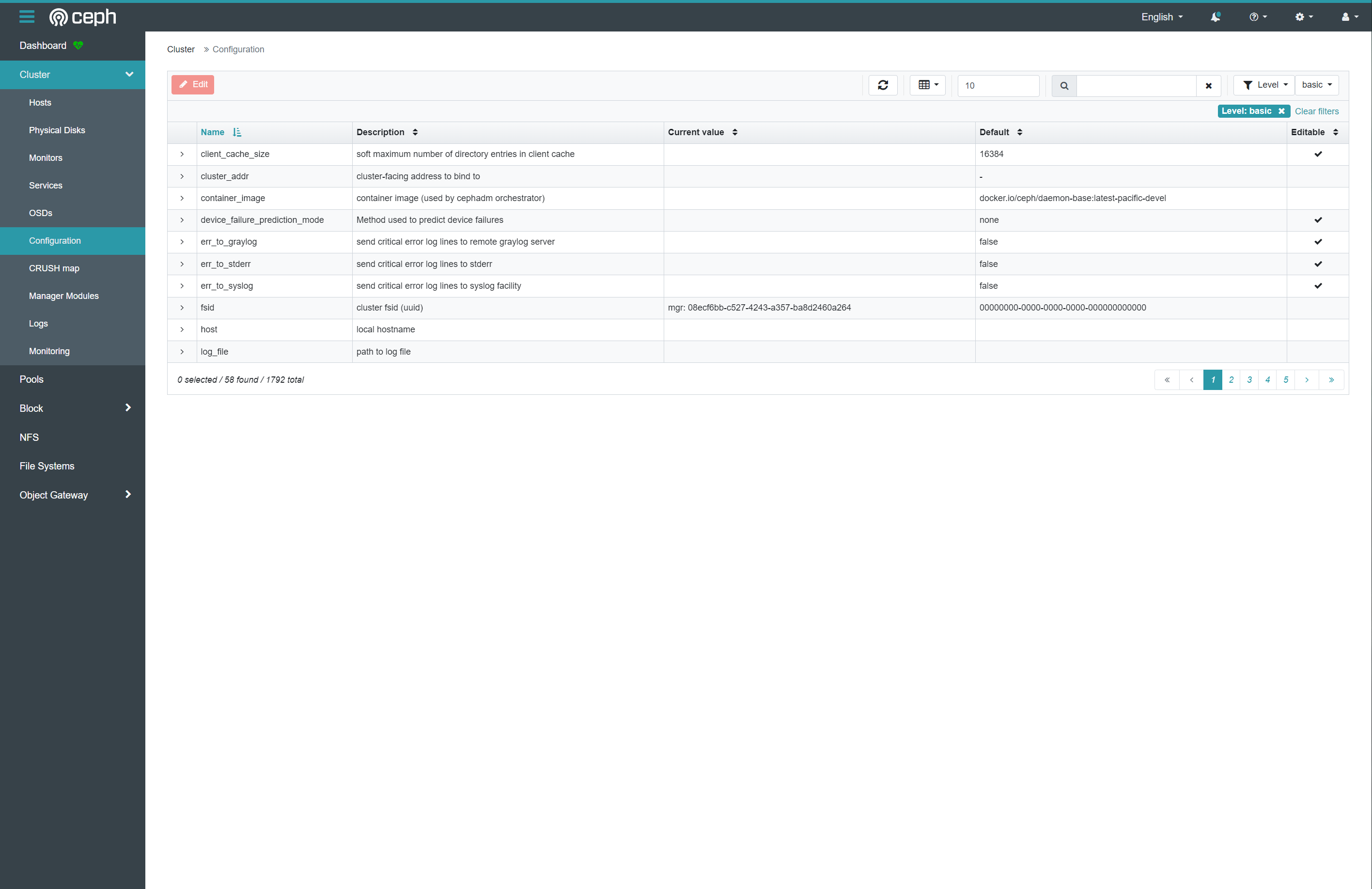Open CRUSH map in sidebar
1372x889 pixels.
(54, 268)
